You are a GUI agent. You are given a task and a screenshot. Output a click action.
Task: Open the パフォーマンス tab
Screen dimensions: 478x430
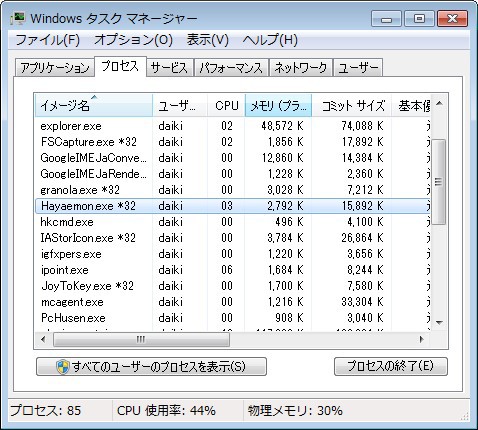click(x=231, y=68)
